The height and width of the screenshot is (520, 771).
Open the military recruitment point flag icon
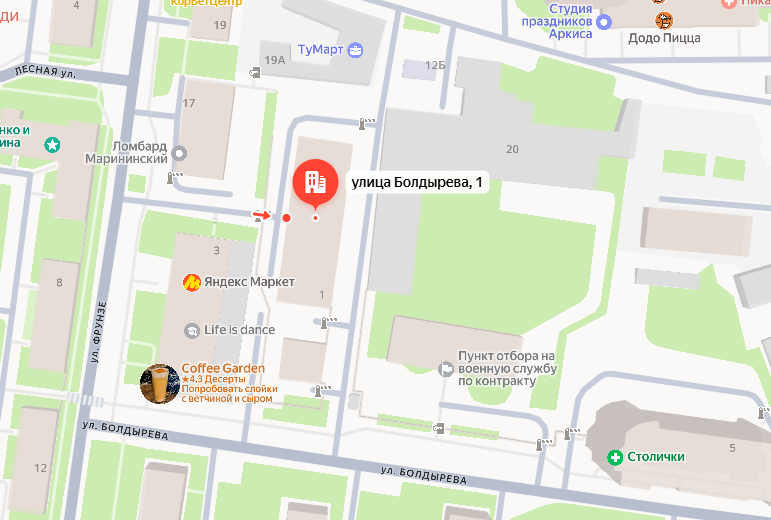tap(445, 369)
